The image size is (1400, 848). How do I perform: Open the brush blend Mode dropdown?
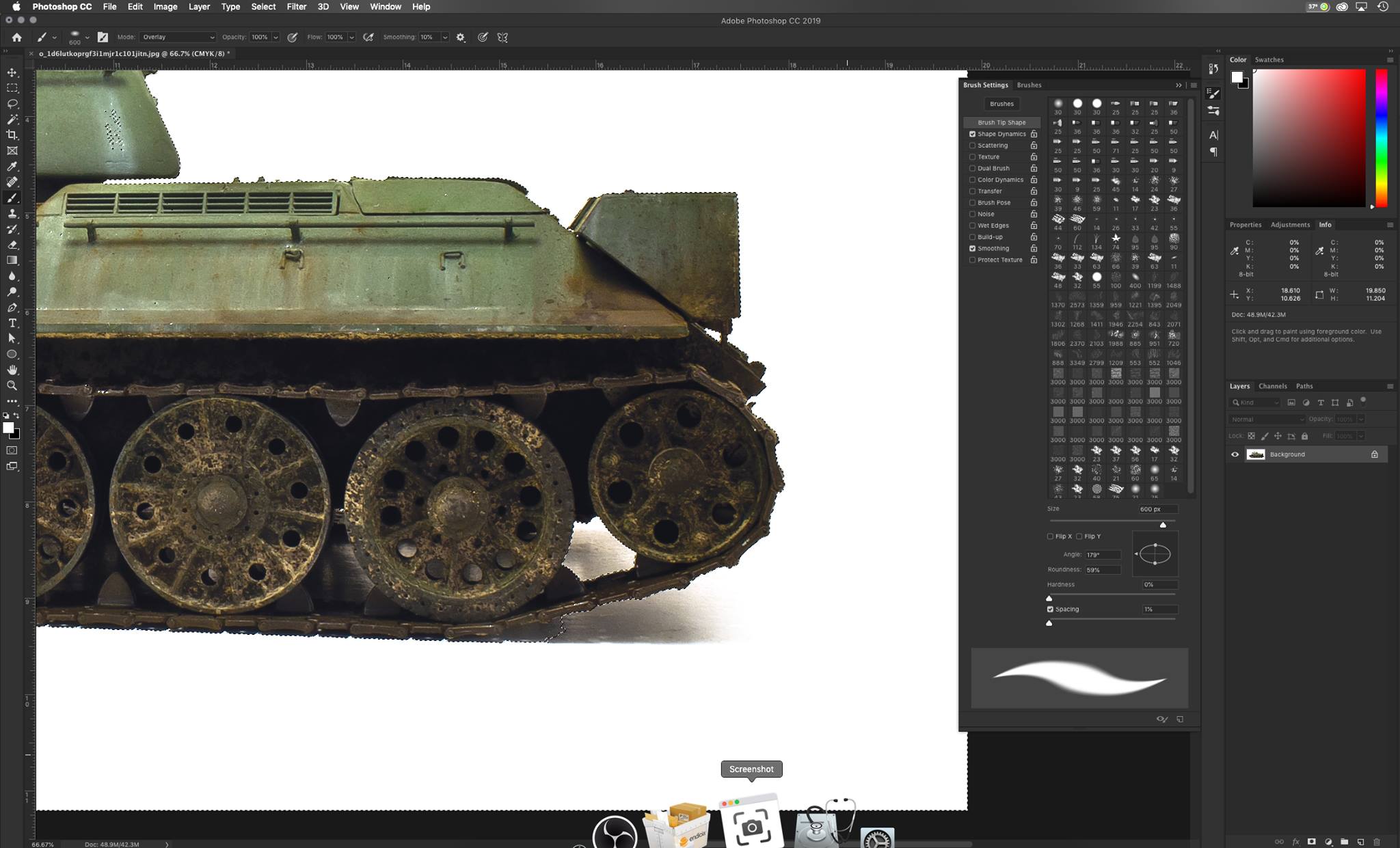(176, 37)
